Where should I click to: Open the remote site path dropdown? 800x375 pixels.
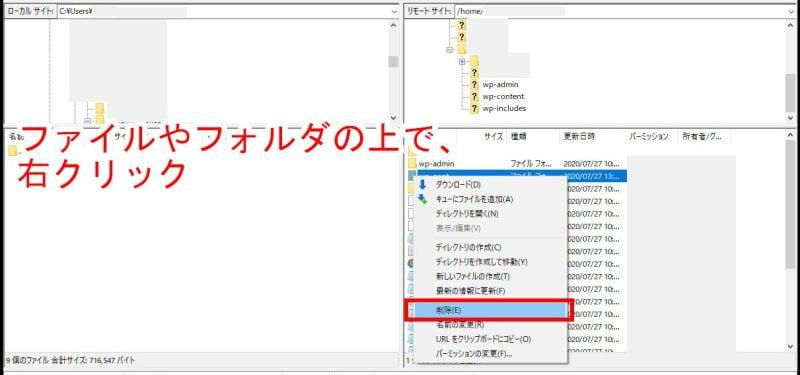[791, 11]
